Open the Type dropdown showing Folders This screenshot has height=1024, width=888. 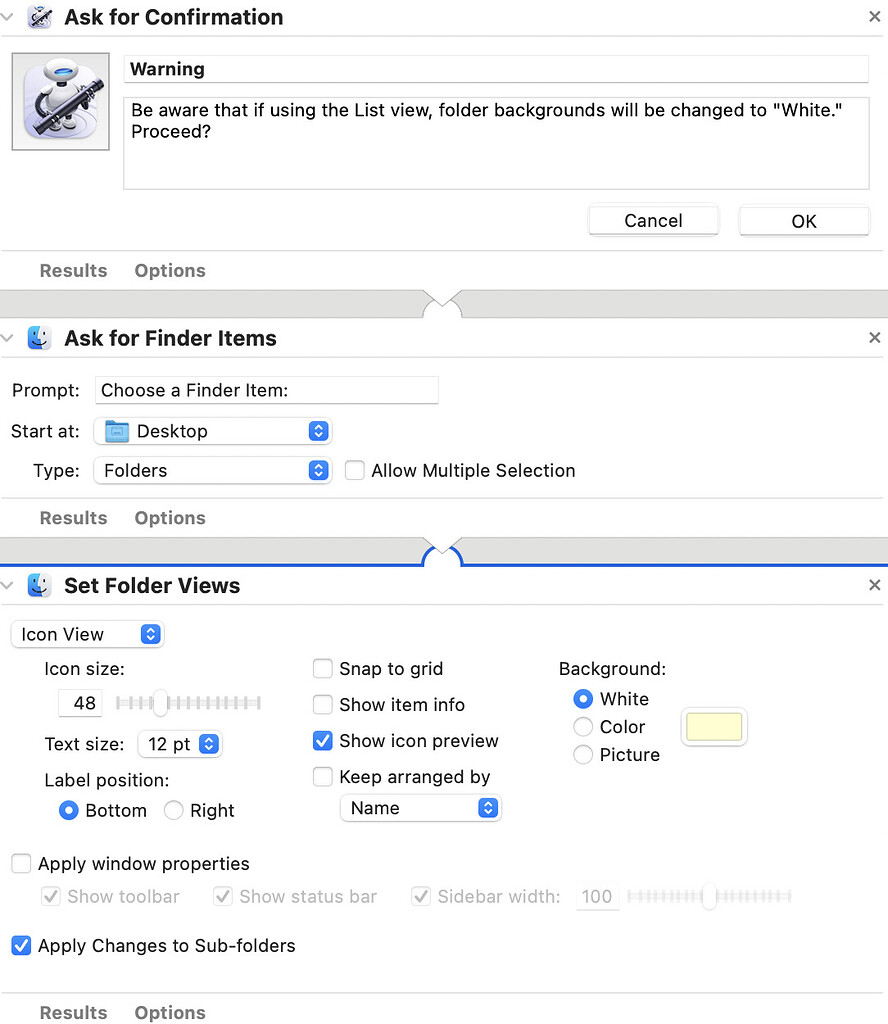(x=211, y=470)
